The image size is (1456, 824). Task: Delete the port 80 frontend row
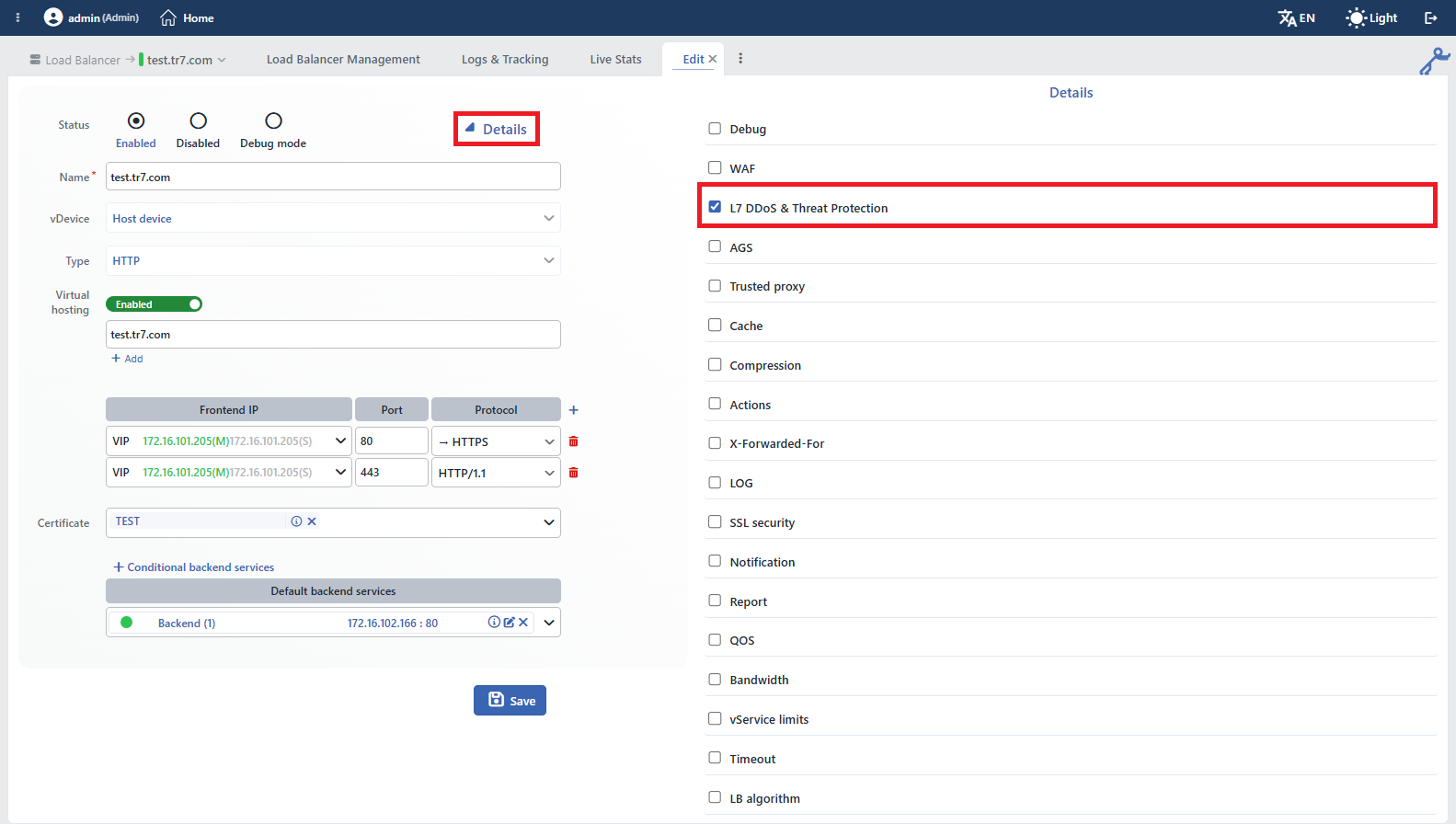tap(574, 441)
